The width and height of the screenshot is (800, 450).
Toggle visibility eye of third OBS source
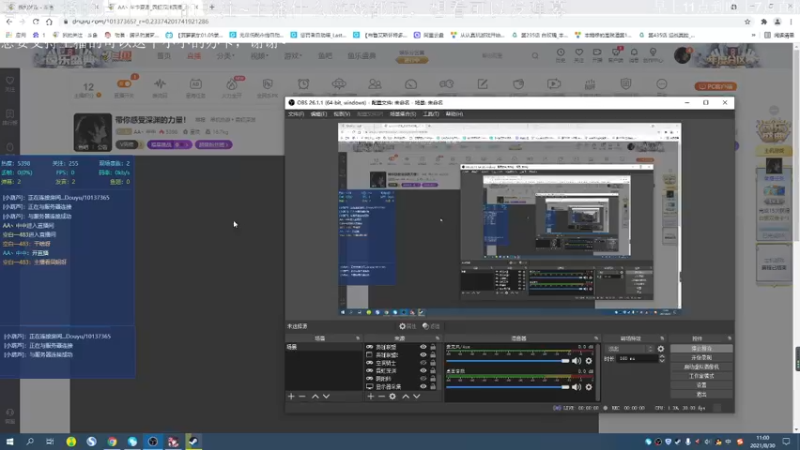pyautogui.click(x=423, y=363)
